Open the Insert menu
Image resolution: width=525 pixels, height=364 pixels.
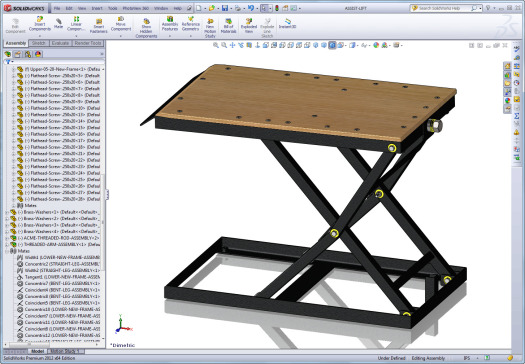[x=97, y=8]
